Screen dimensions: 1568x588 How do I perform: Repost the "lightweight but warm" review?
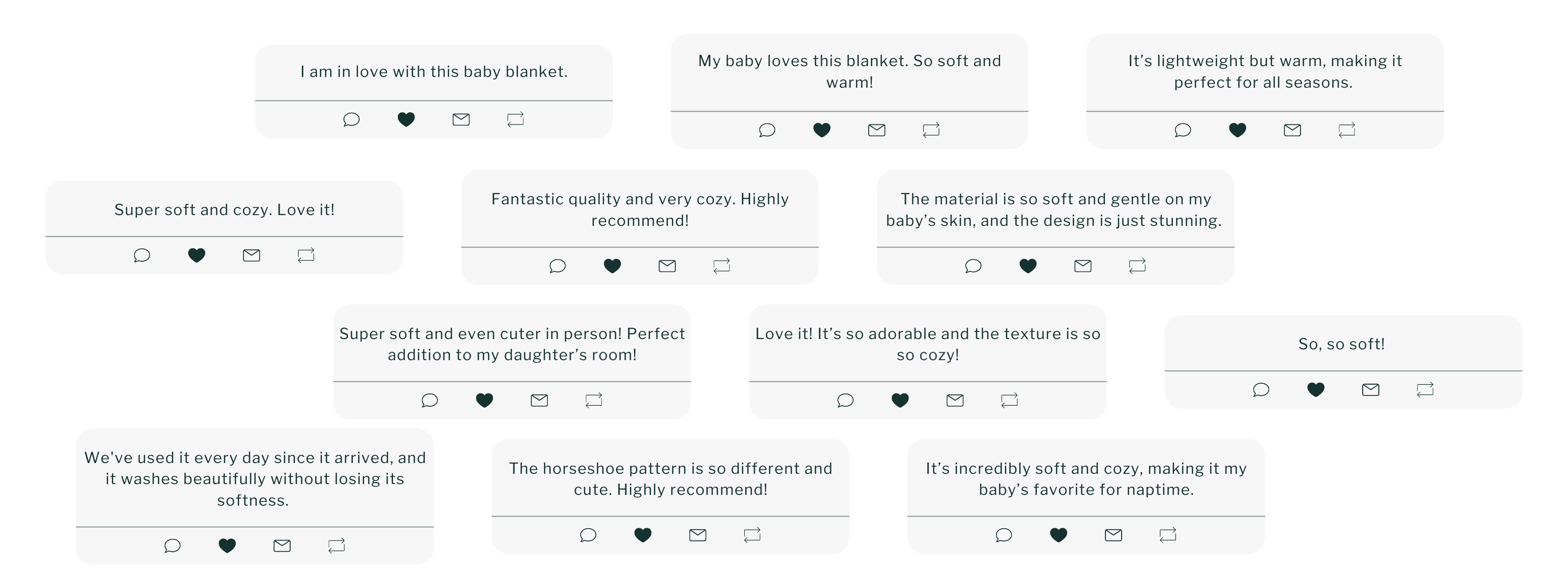coord(1347,130)
